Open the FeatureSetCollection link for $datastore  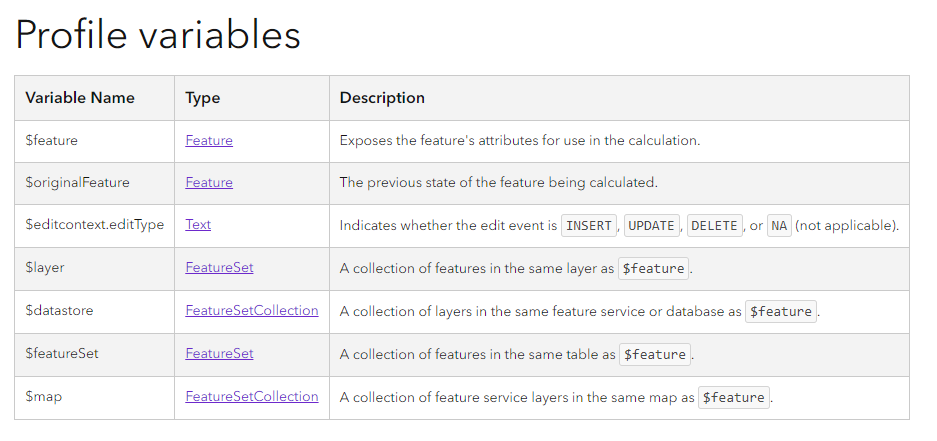click(x=252, y=311)
